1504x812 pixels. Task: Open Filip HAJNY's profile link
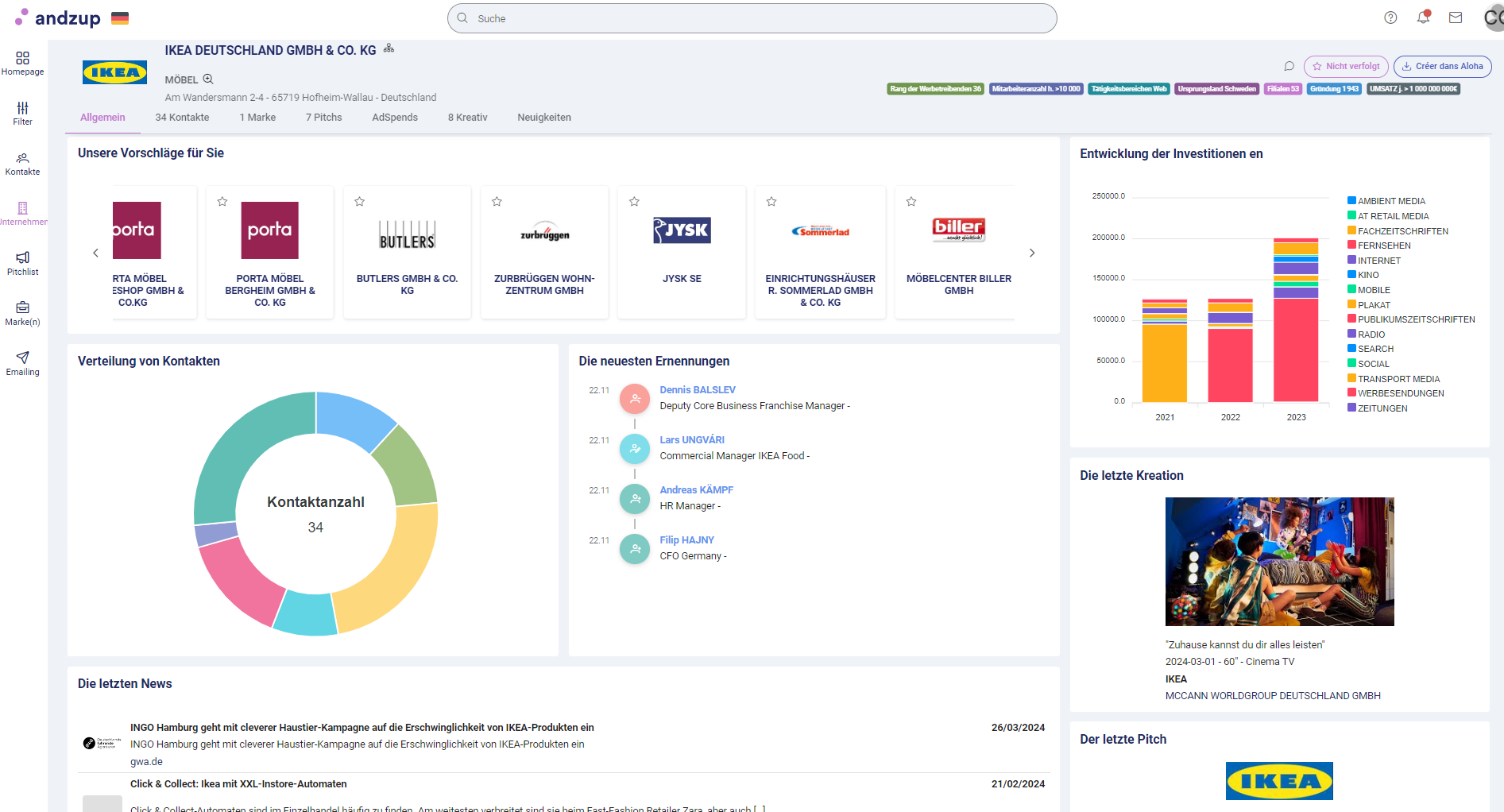tap(686, 540)
